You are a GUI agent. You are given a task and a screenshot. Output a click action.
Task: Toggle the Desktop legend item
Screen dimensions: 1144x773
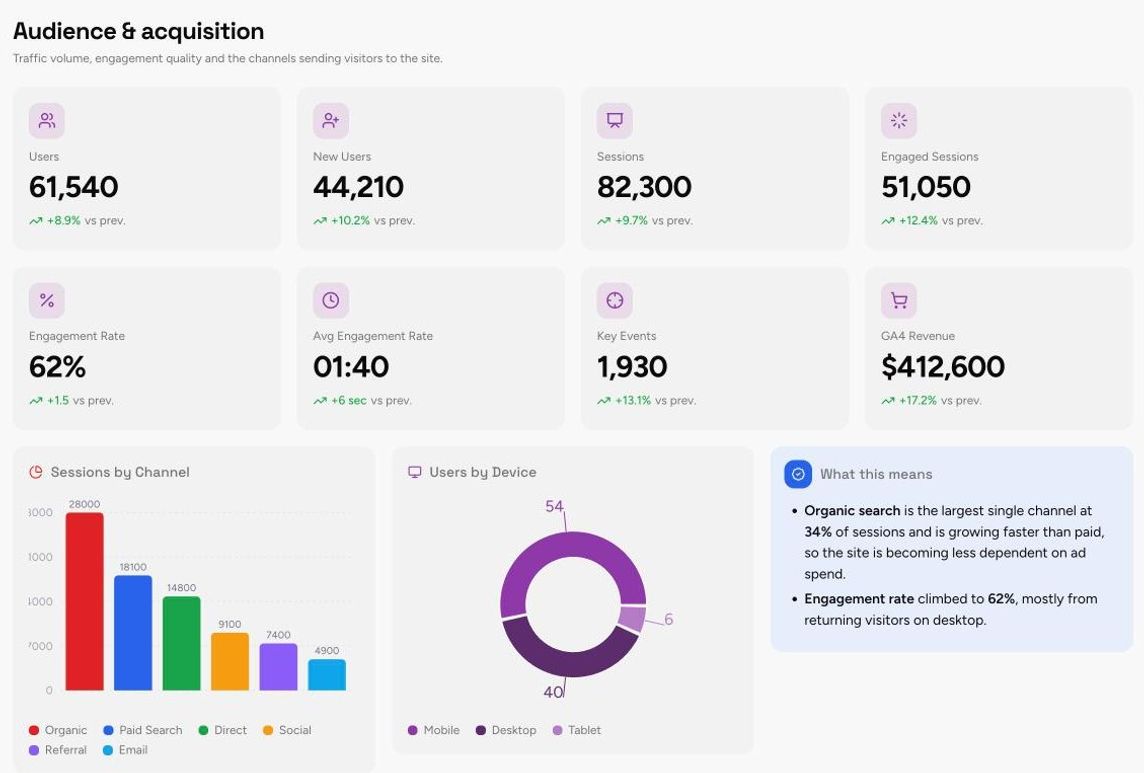click(506, 730)
